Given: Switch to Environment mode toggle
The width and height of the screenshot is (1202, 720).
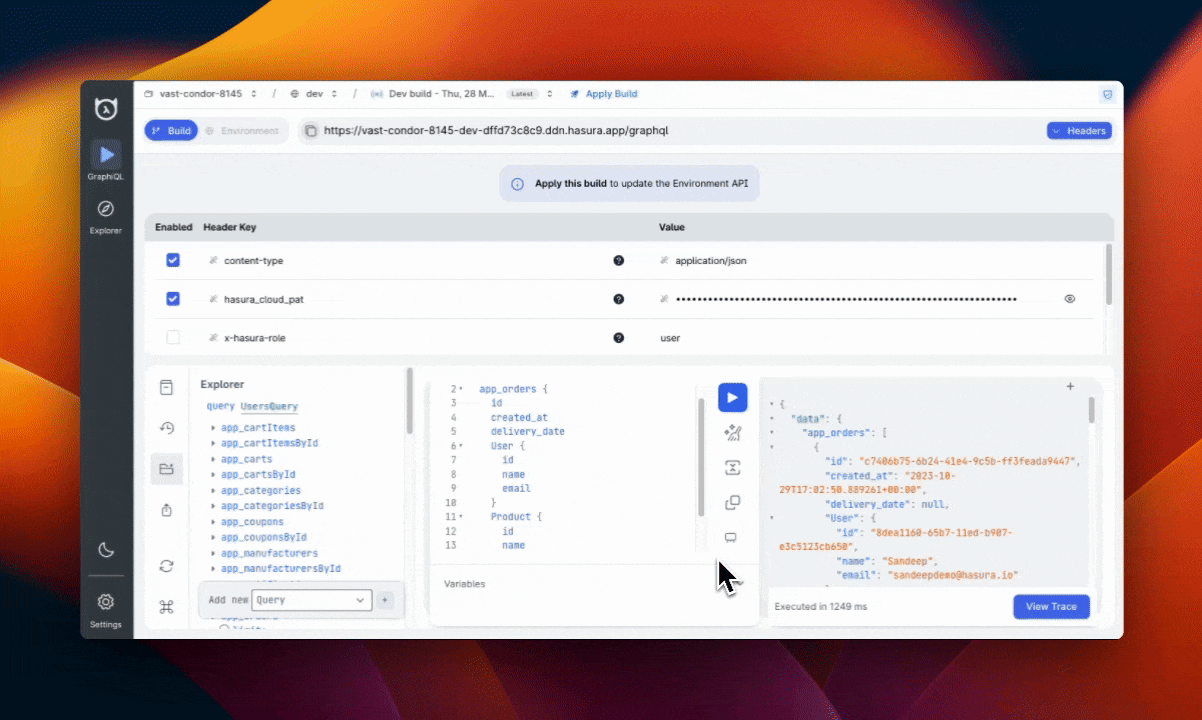Looking at the screenshot, I should 241,131.
